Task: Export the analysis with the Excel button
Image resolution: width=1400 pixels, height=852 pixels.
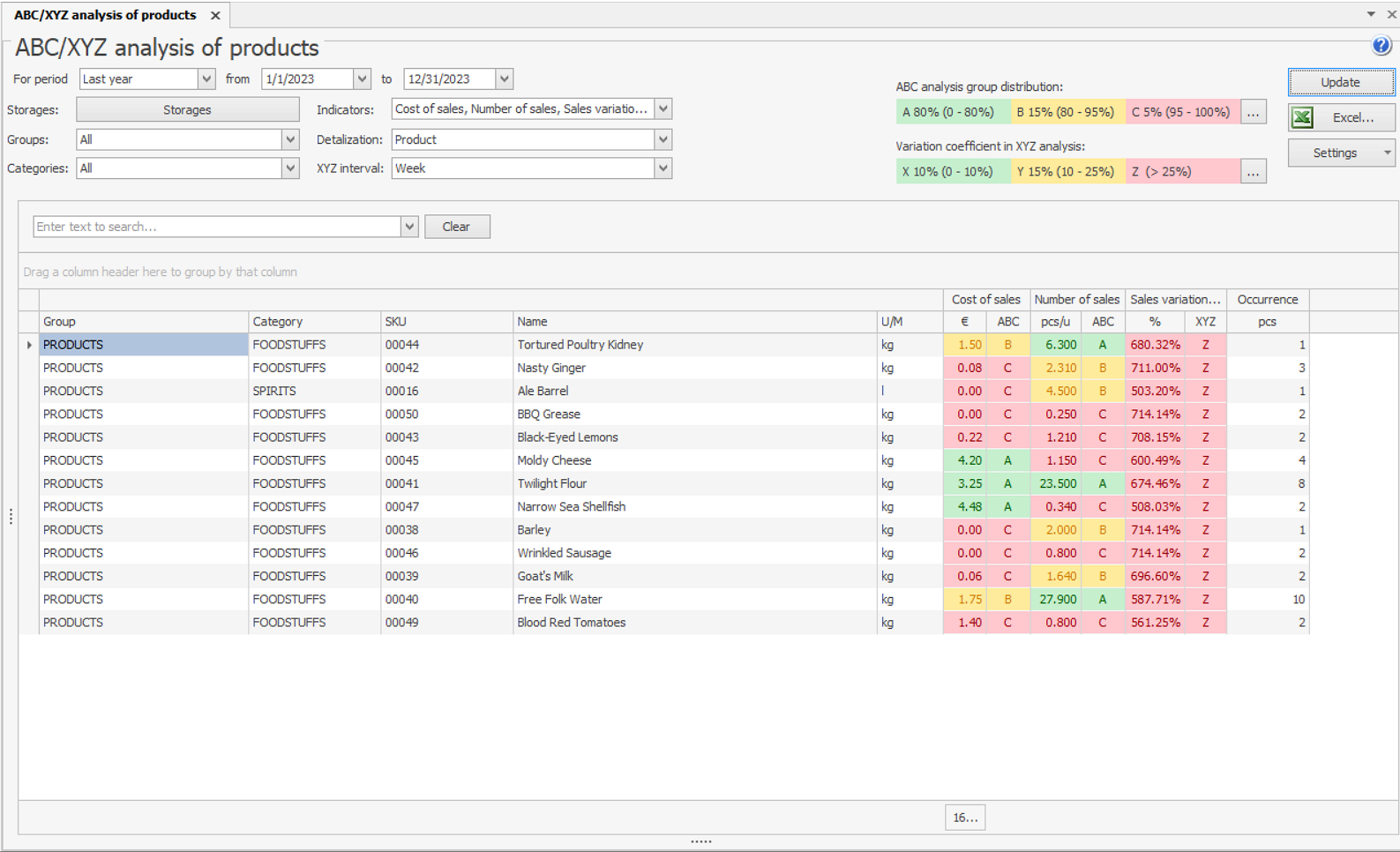Action: tap(1341, 117)
